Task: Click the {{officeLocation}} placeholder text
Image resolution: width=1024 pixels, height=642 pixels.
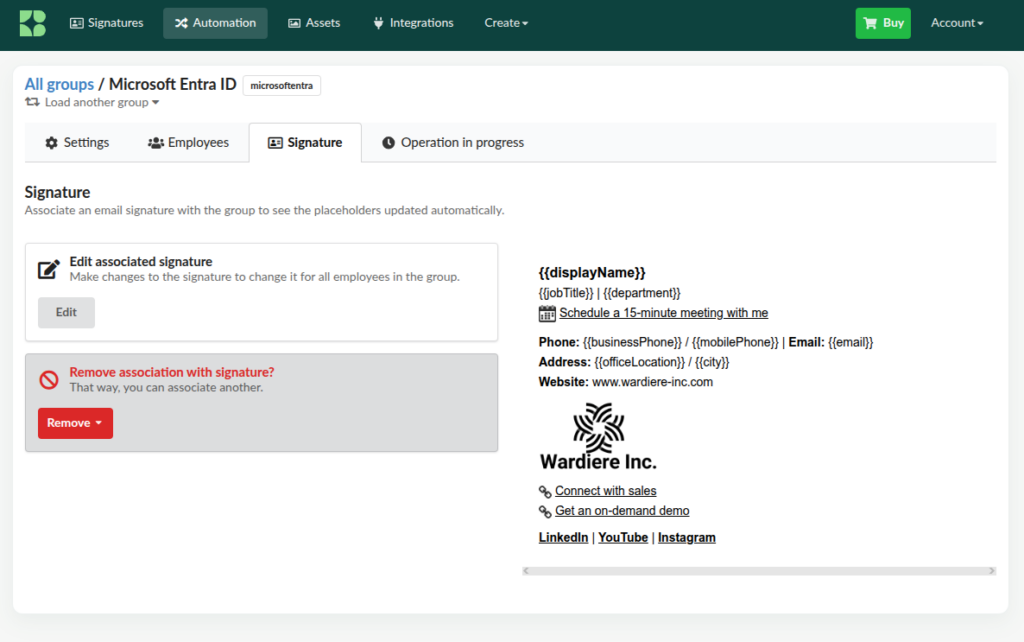Action: pos(639,362)
